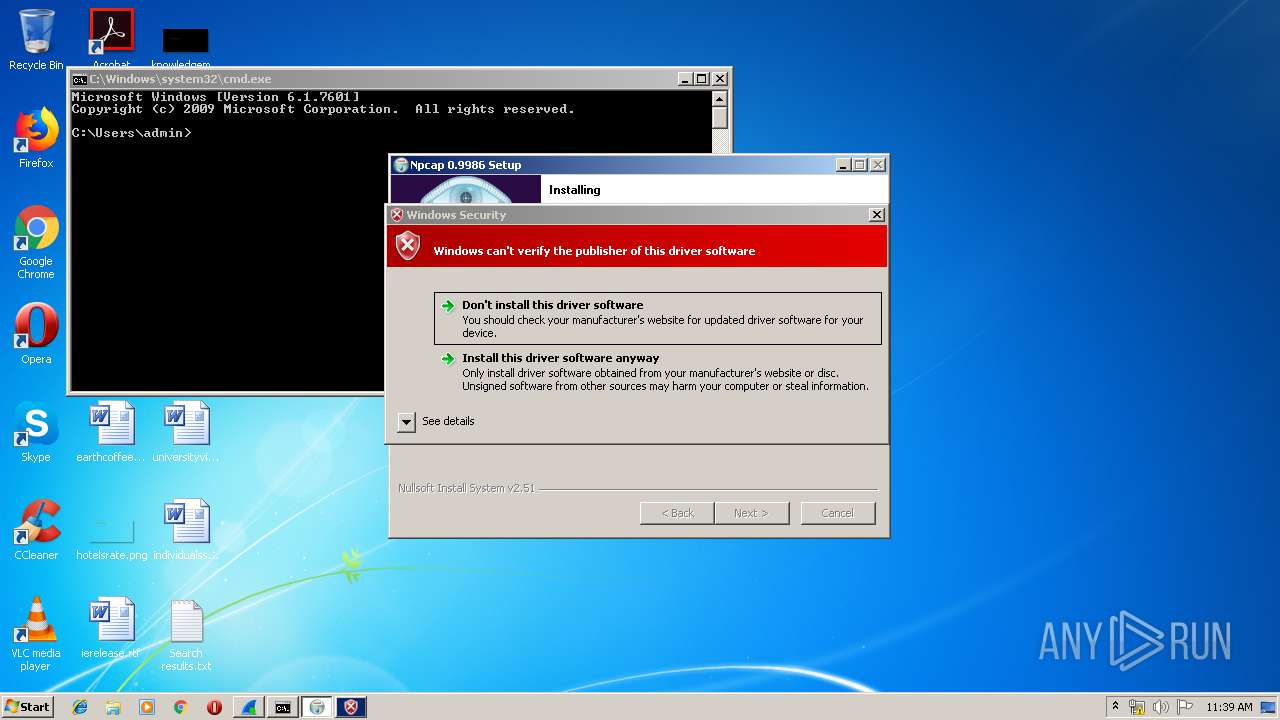Screen dimensions: 1280x720
Task: Open Action Center flag icon
Action: 1185,707
